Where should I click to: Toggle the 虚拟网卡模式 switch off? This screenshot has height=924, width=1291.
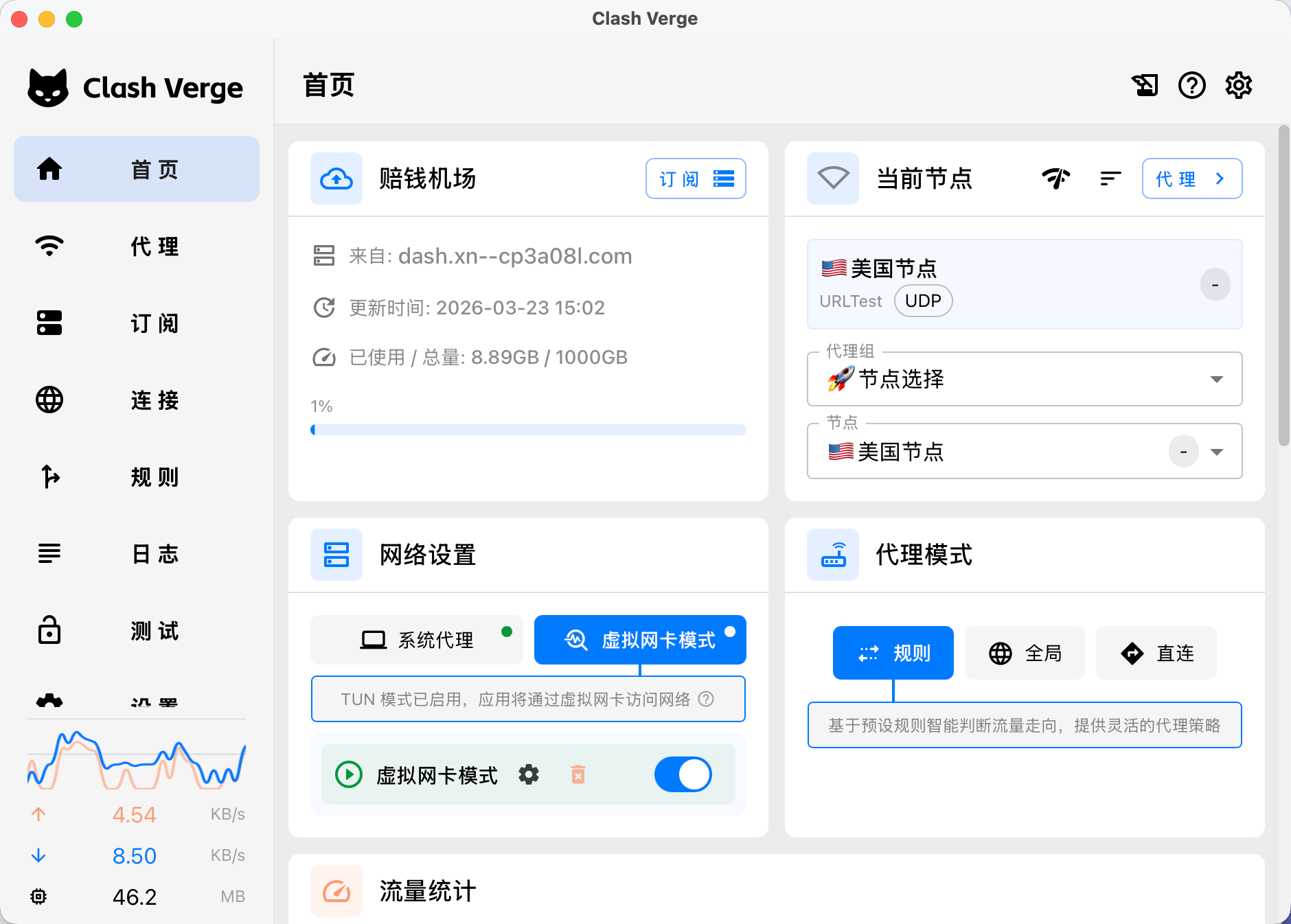(683, 774)
